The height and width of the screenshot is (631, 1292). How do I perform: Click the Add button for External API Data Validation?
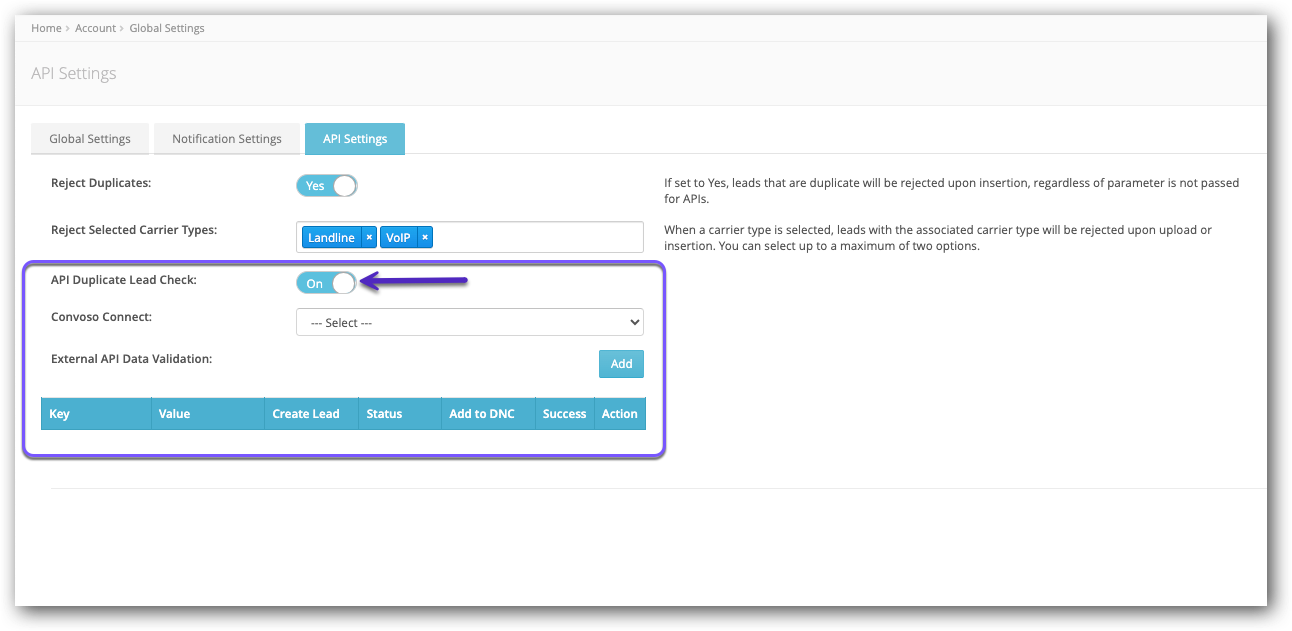(621, 363)
